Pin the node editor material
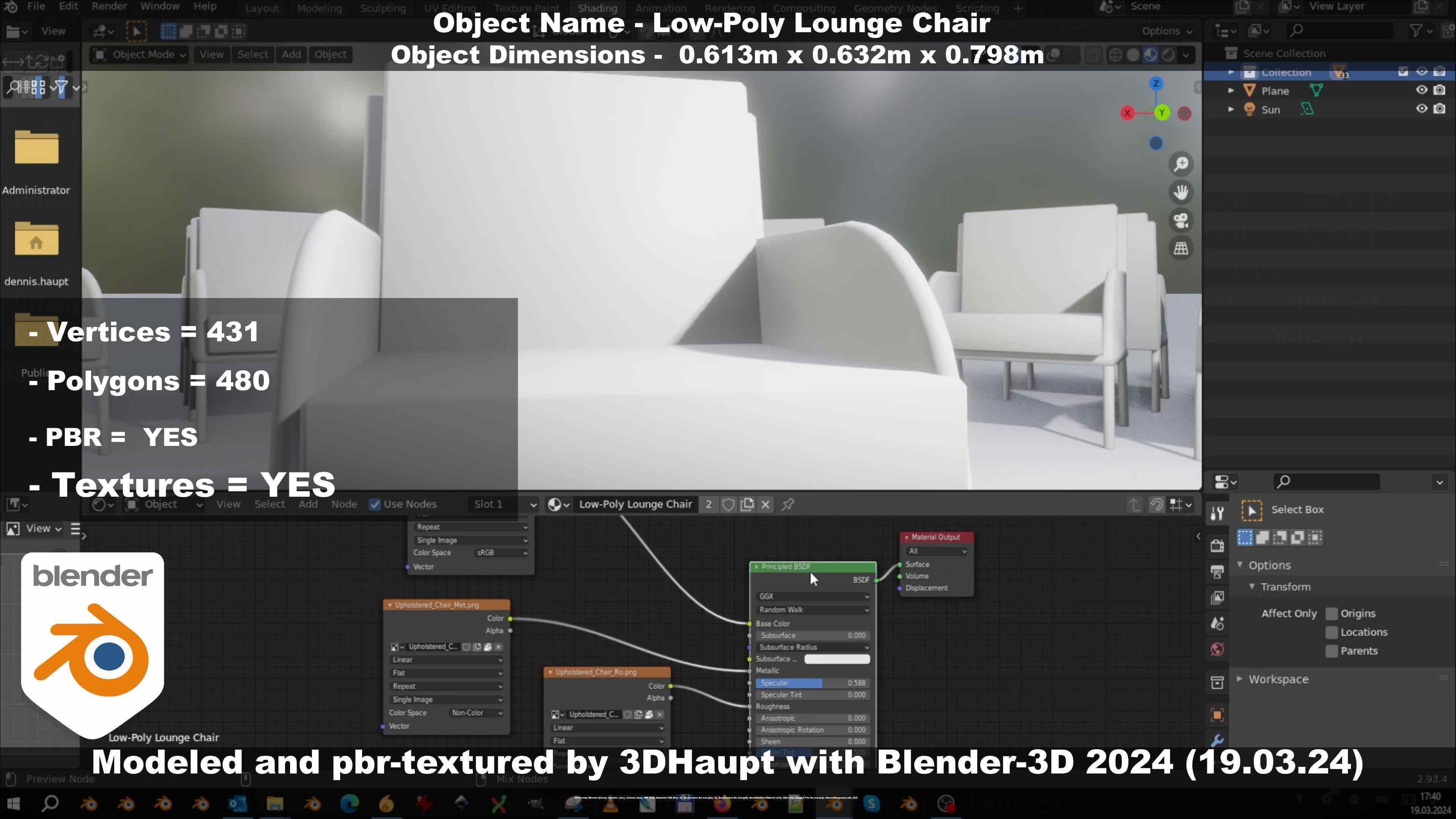This screenshot has width=1456, height=819. 788,504
